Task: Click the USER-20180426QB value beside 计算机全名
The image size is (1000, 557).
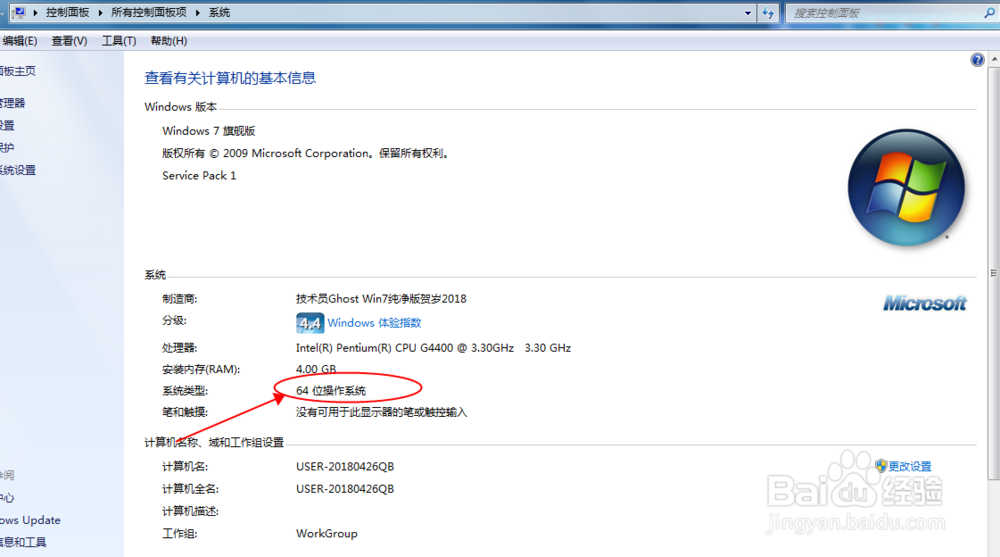Action: tap(345, 489)
